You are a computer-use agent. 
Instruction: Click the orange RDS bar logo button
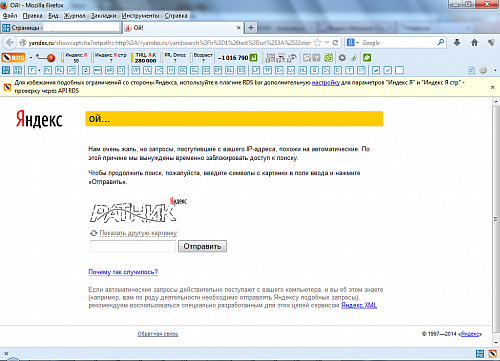(x=13, y=58)
